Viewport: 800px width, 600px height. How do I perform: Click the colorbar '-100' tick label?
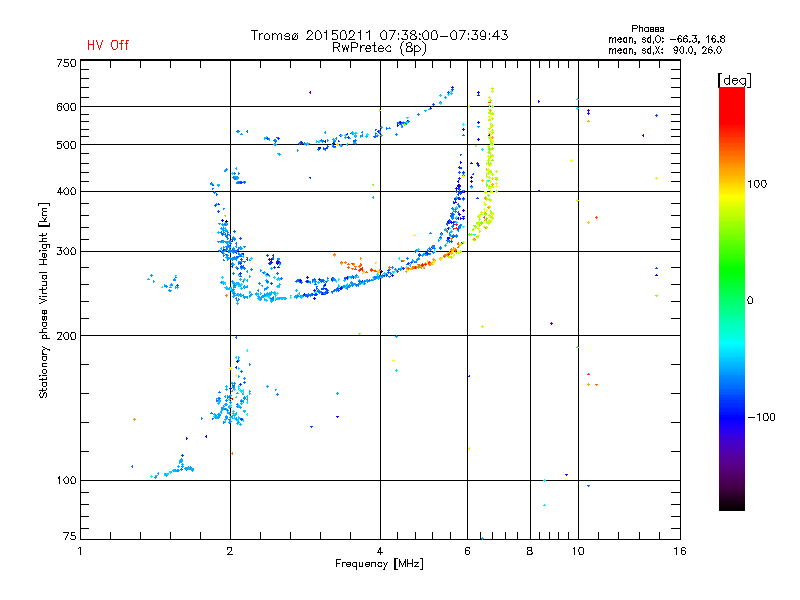(x=761, y=417)
